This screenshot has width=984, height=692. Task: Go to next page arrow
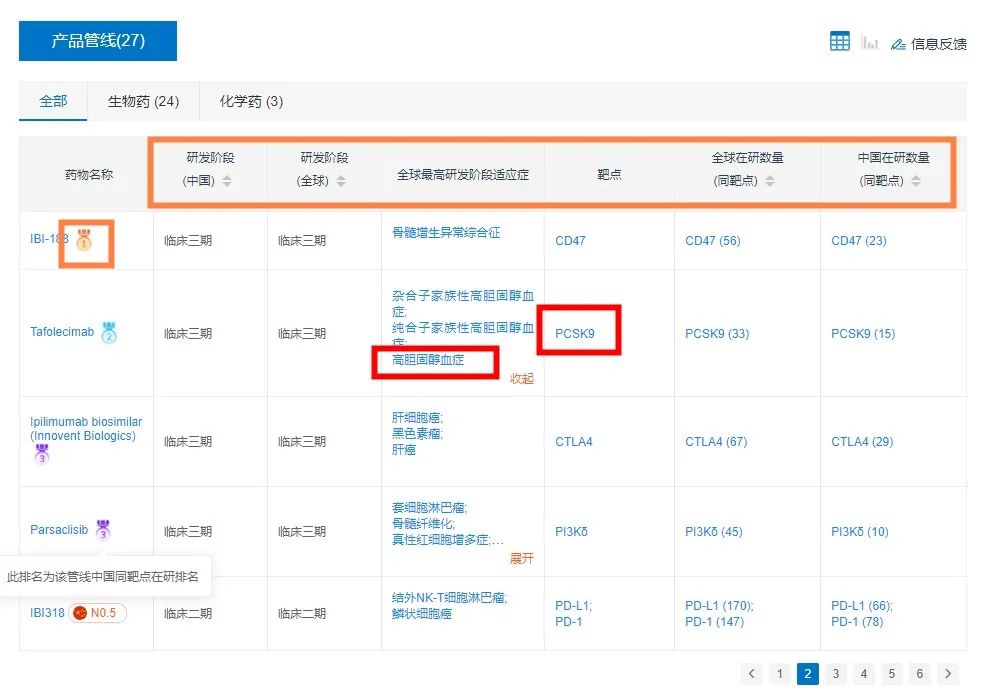coord(948,674)
